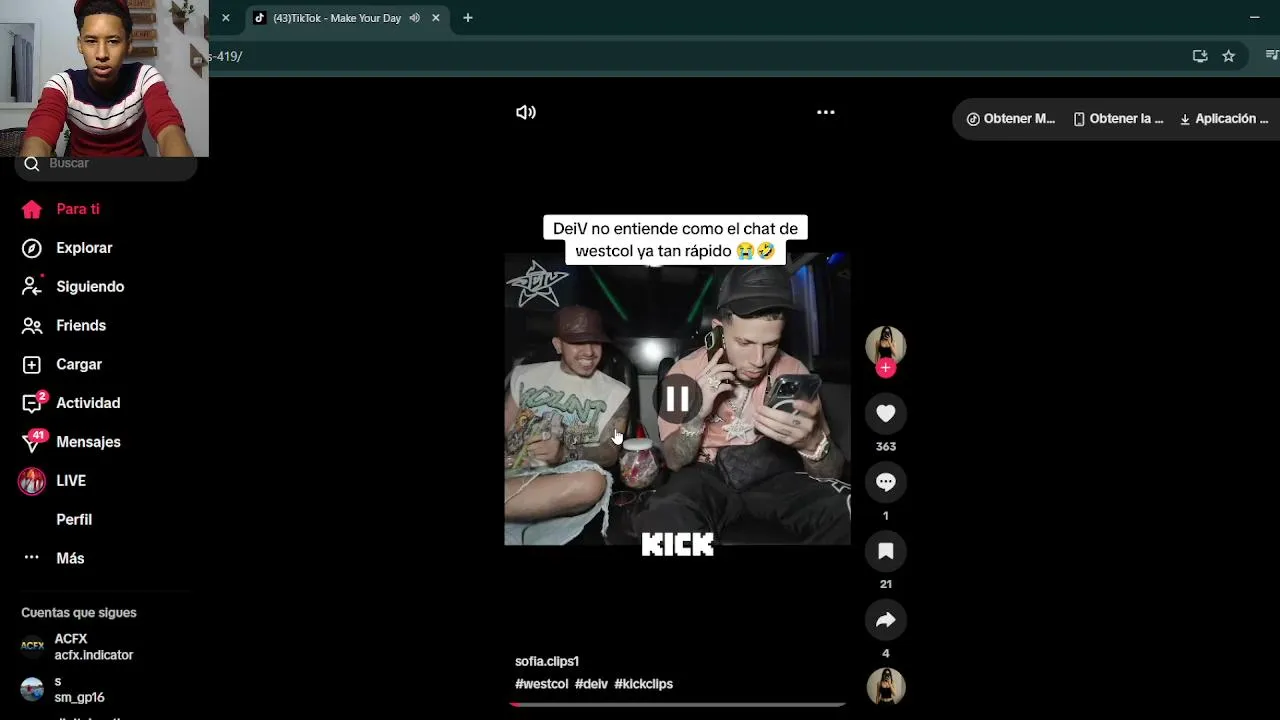The image size is (1280, 720).
Task: Share the video with the arrow icon
Action: coord(885,620)
